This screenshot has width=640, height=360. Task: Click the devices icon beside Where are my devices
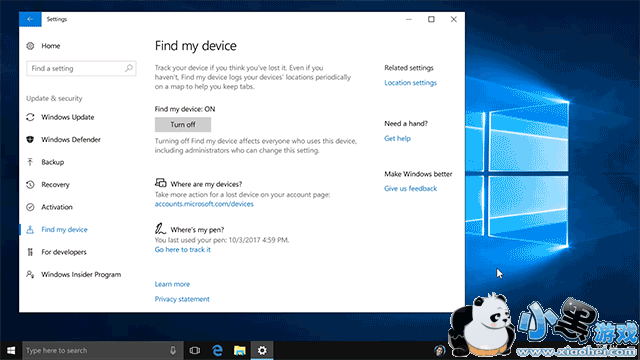[160, 182]
